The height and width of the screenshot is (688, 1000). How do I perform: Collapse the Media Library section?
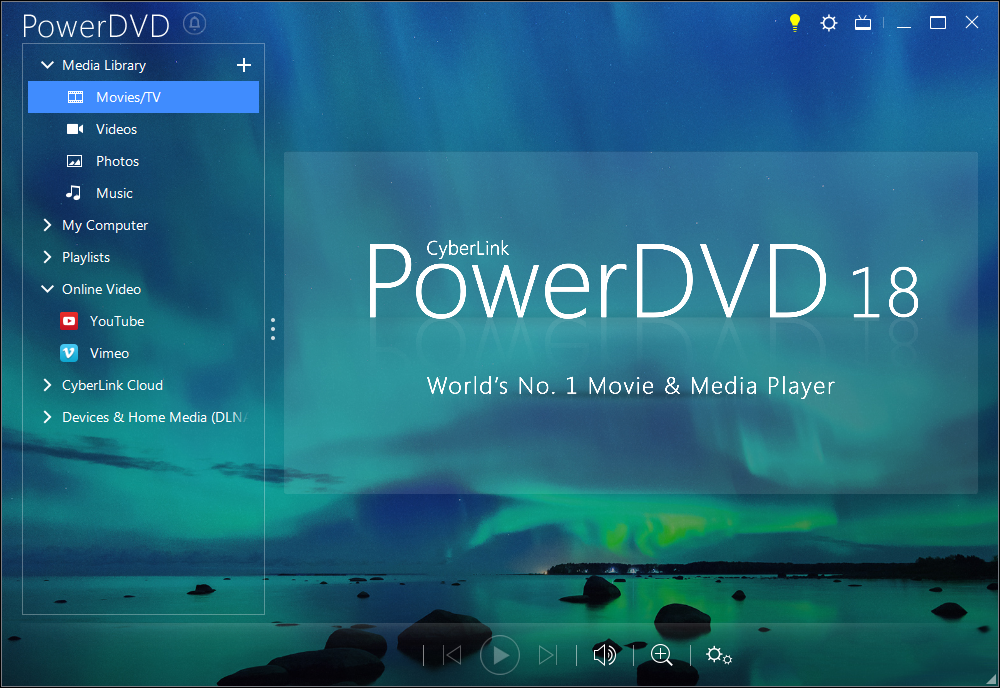(x=47, y=65)
